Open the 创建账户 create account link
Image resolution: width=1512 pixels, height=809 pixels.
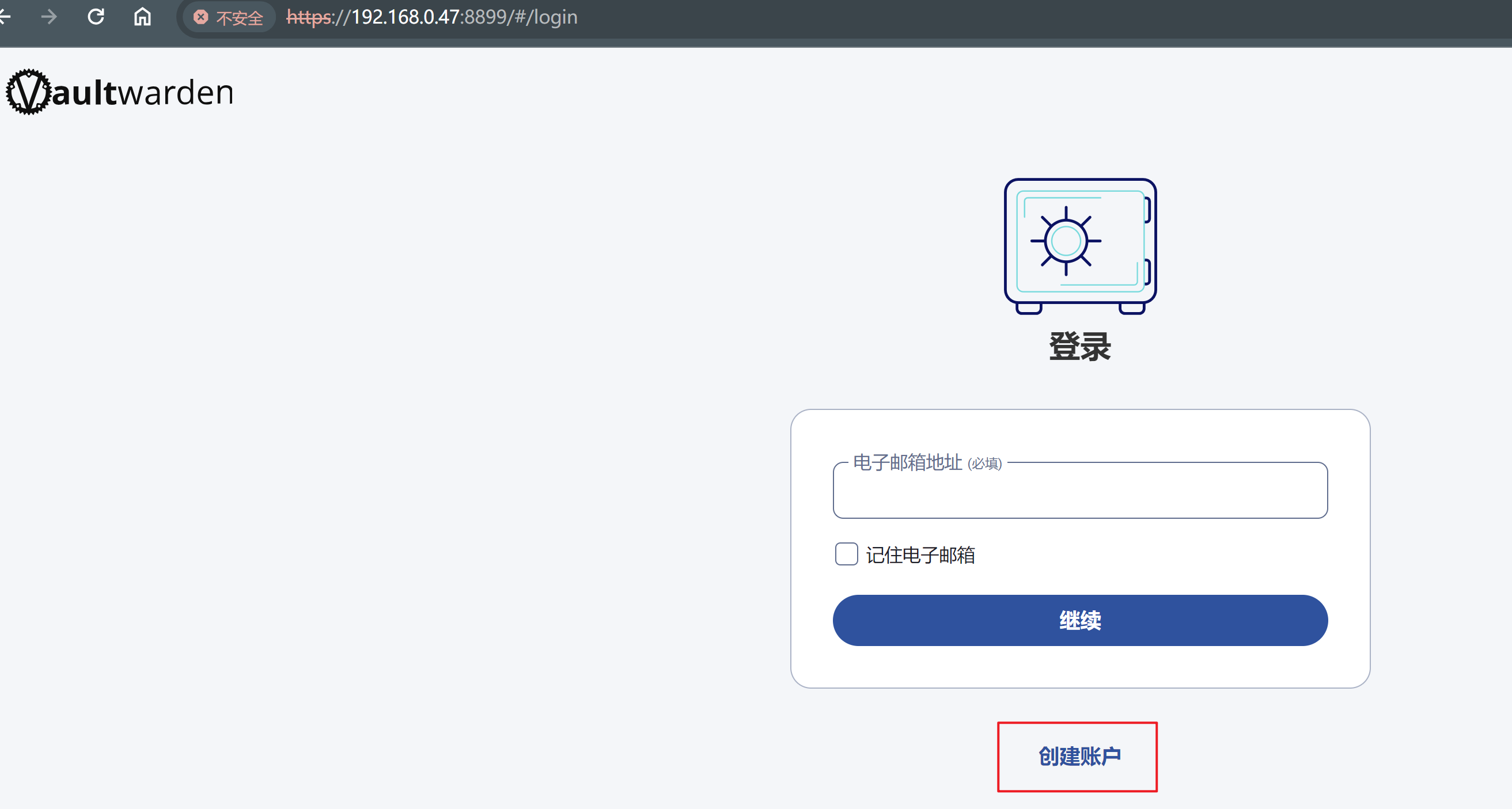(1079, 757)
